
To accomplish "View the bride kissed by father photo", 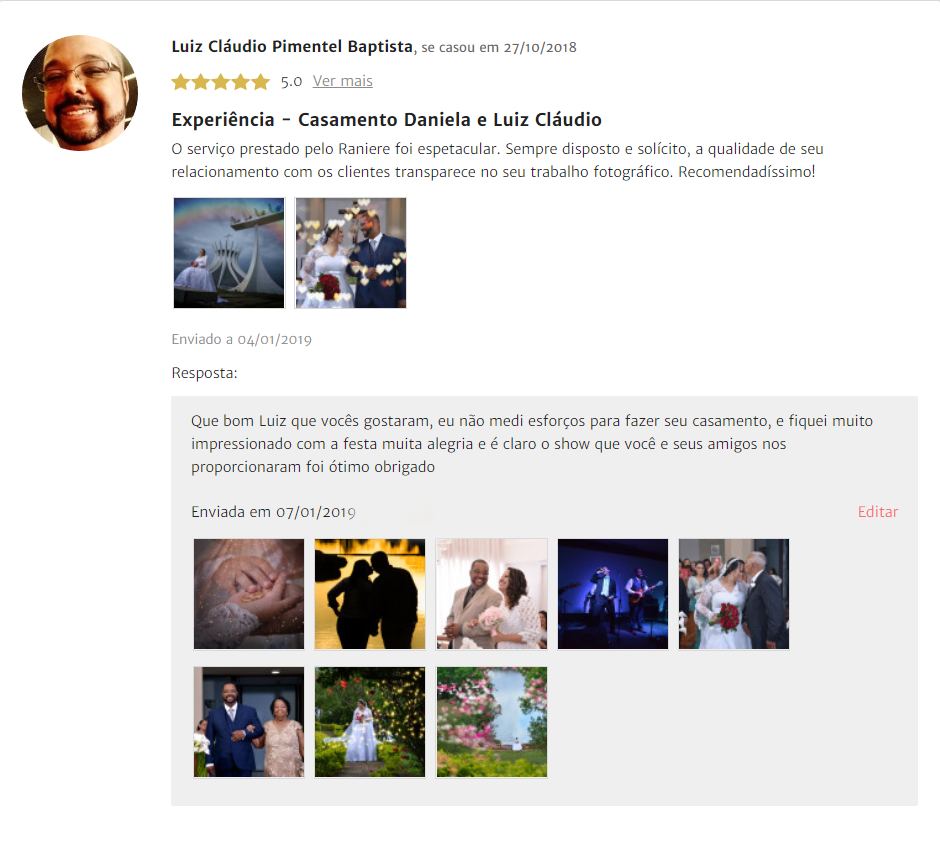I will tap(734, 594).
